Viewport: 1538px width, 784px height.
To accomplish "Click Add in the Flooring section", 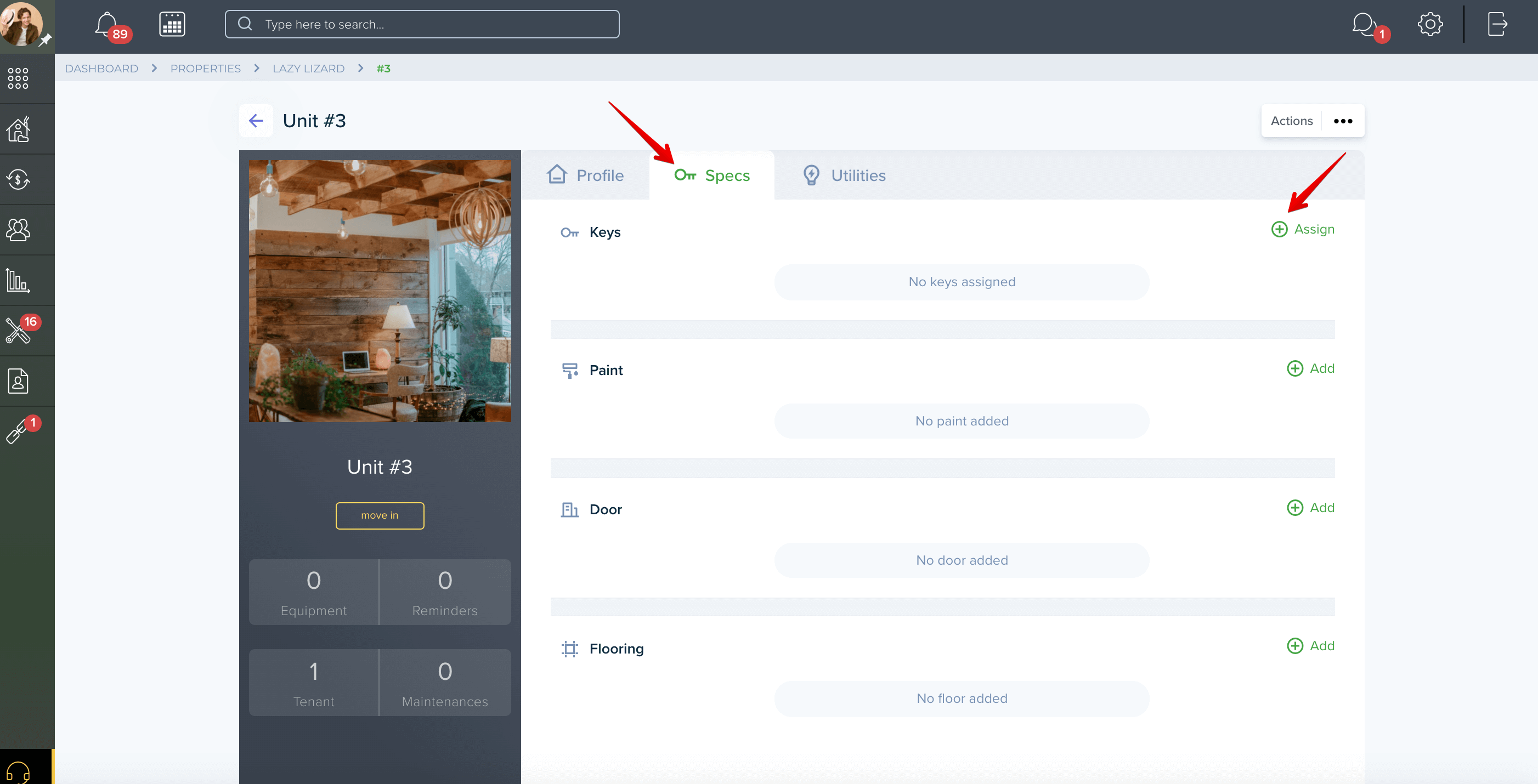I will point(1310,646).
